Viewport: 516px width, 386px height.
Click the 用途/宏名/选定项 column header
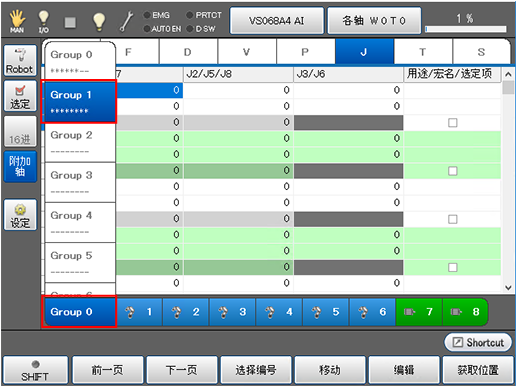[452, 74]
